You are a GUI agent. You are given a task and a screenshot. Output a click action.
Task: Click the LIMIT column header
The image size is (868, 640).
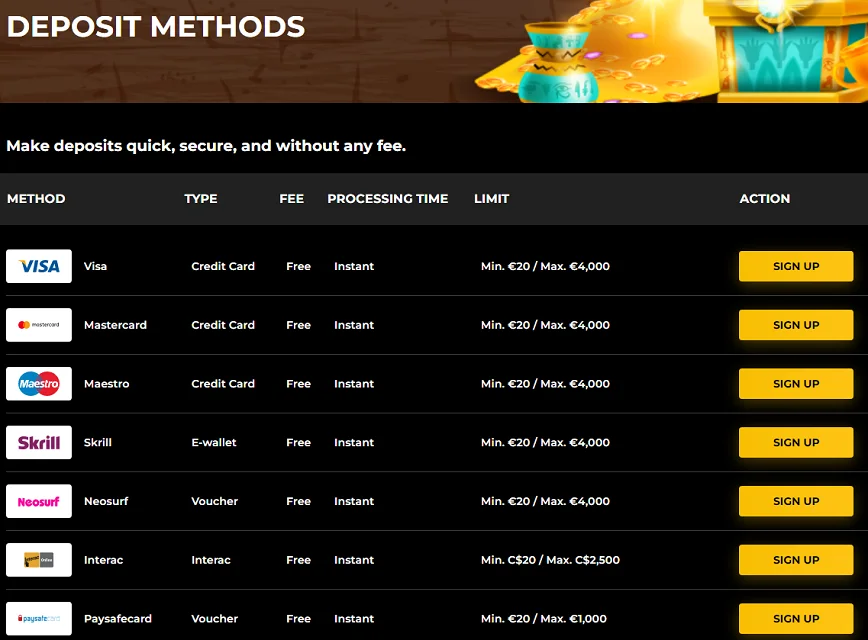coord(492,199)
